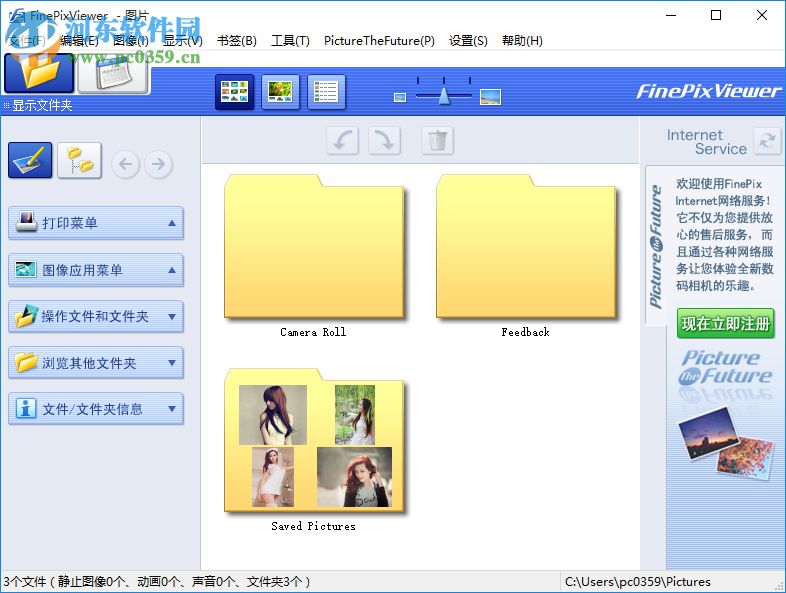Screen dimensions: 786x593
Task: Open the PictureTheFuture(P) menu
Action: tap(379, 41)
